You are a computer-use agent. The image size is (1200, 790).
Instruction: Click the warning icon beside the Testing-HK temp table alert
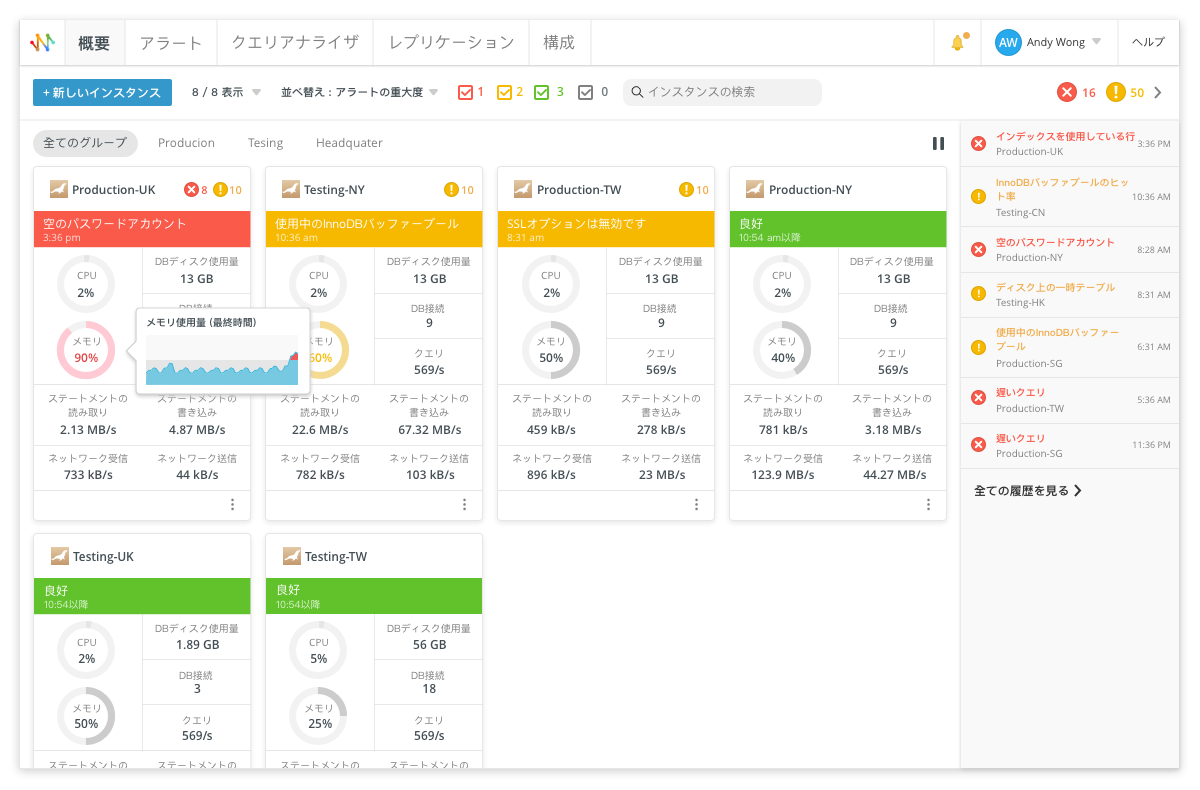click(978, 294)
